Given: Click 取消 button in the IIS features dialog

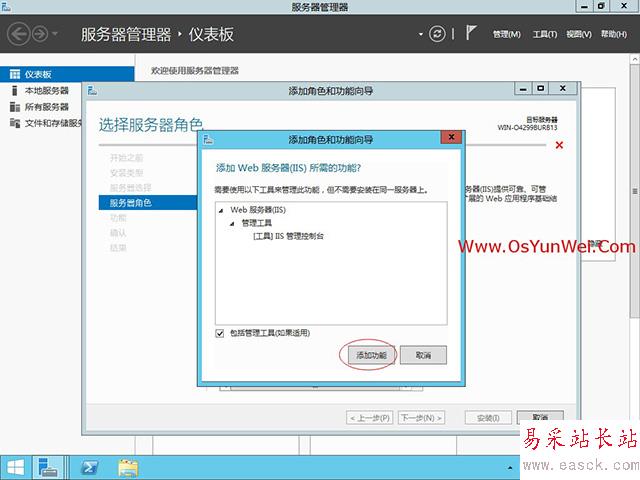Looking at the screenshot, I should click(423, 355).
